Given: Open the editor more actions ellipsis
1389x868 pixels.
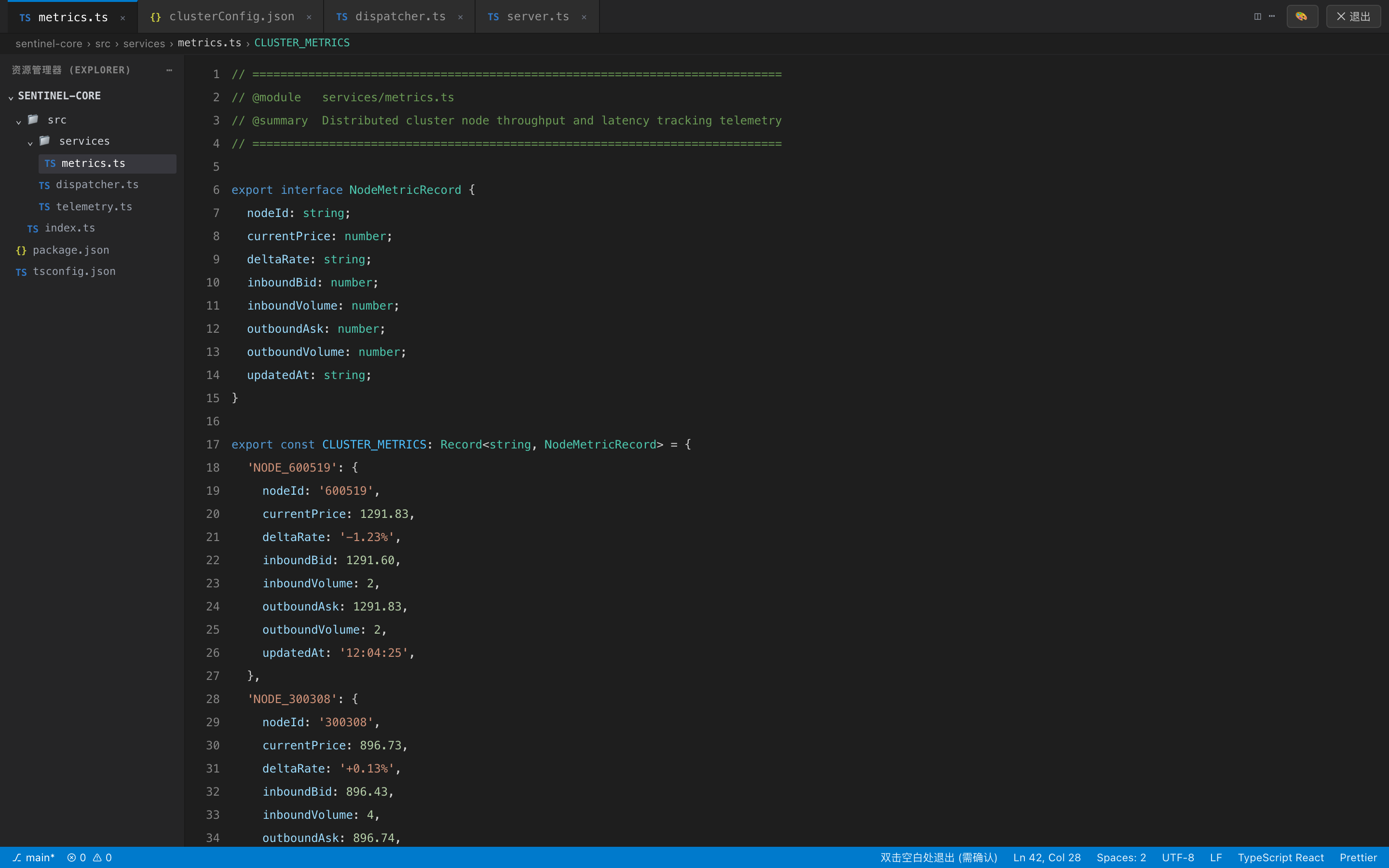Looking at the screenshot, I should [x=1272, y=17].
